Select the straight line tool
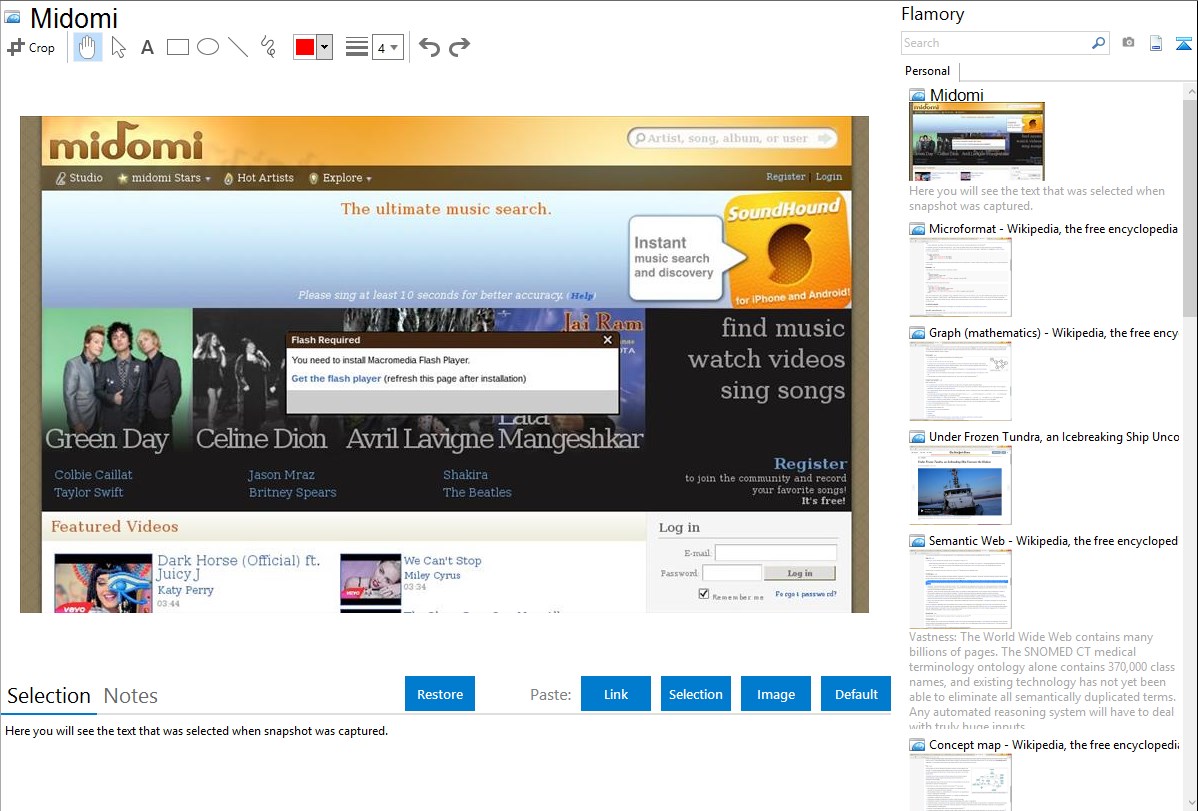This screenshot has height=811, width=1198. click(238, 47)
